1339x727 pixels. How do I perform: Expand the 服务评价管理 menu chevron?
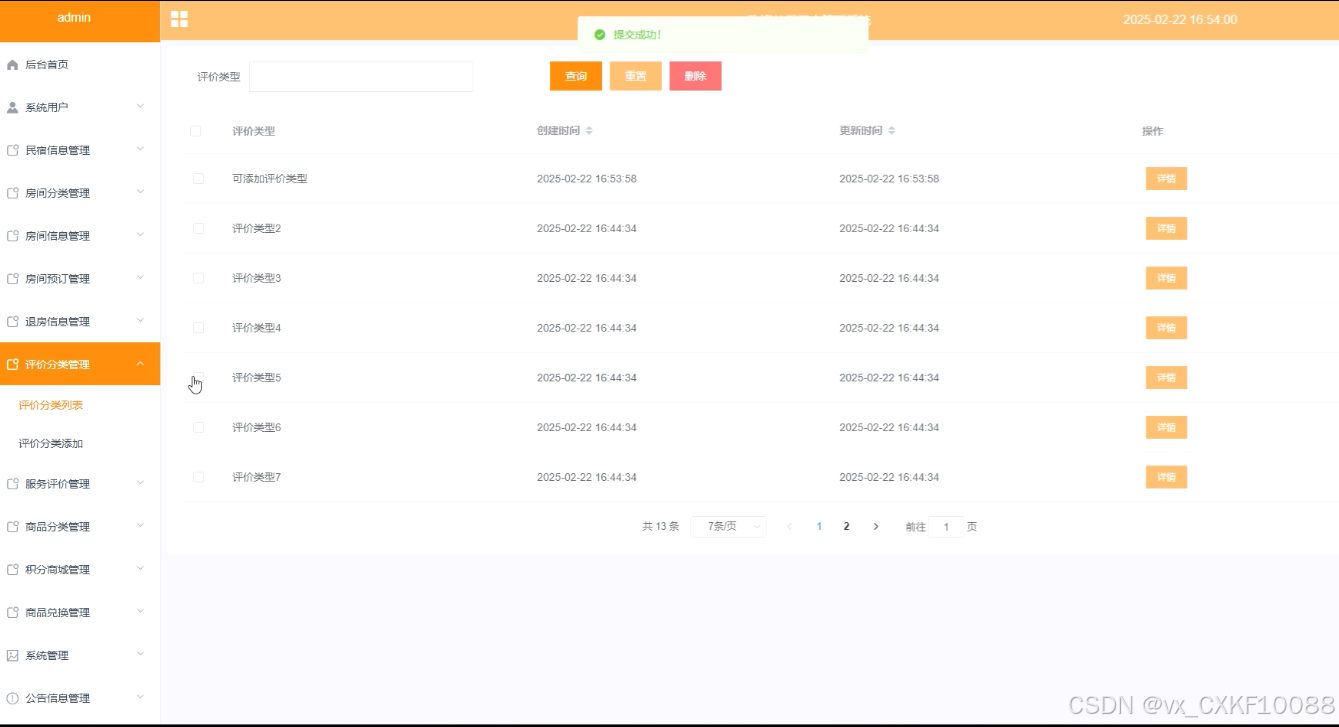tap(140, 483)
